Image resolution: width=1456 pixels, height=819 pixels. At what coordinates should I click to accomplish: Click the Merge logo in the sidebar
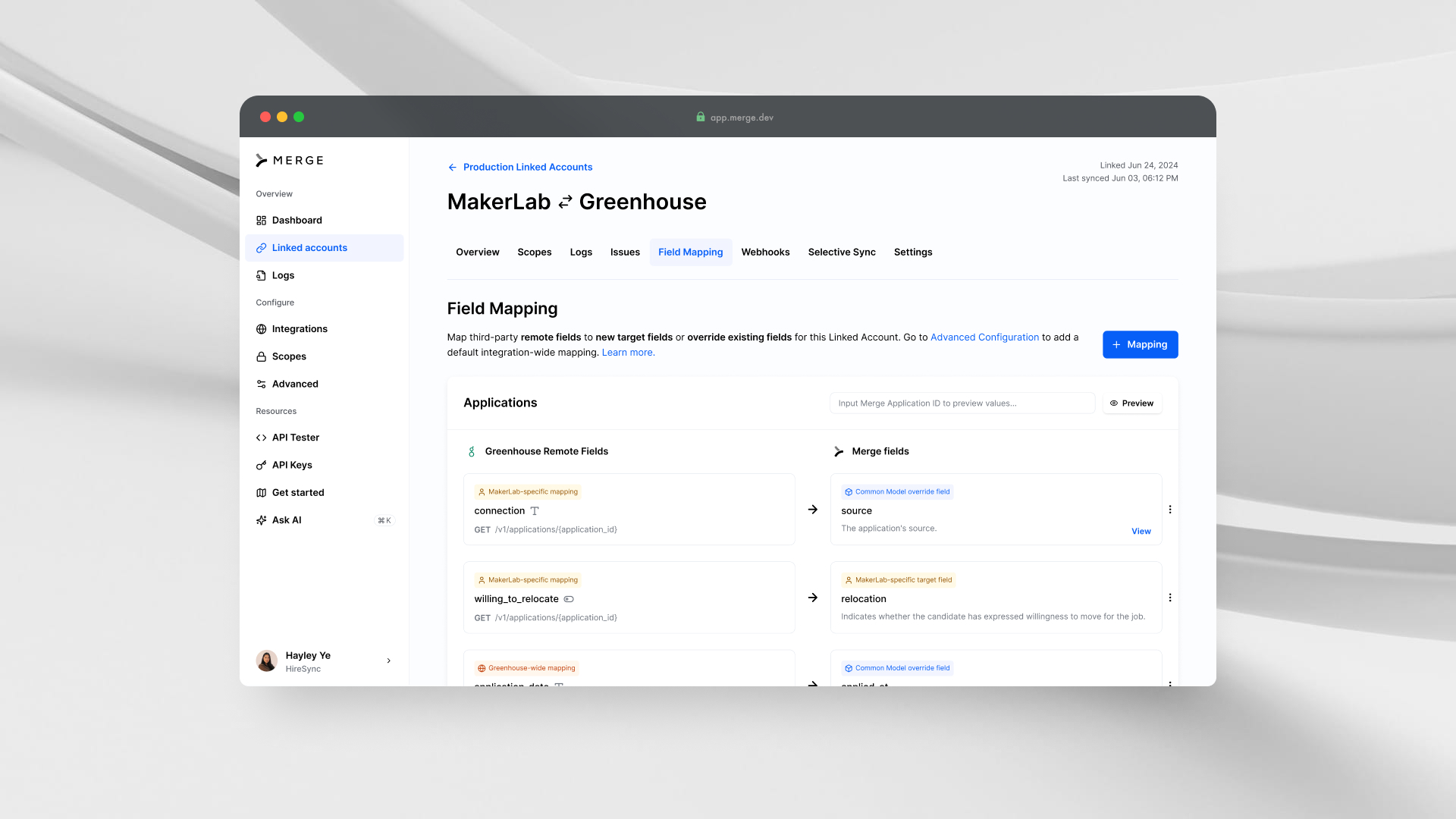(290, 160)
